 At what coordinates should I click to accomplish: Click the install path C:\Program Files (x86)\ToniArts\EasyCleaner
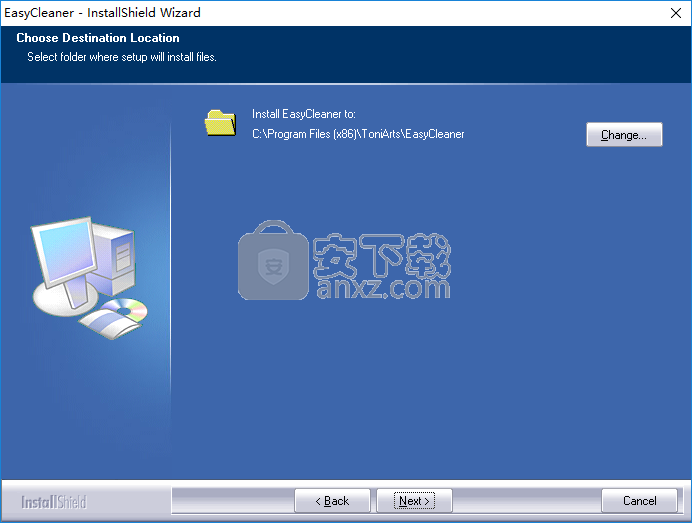[358, 134]
